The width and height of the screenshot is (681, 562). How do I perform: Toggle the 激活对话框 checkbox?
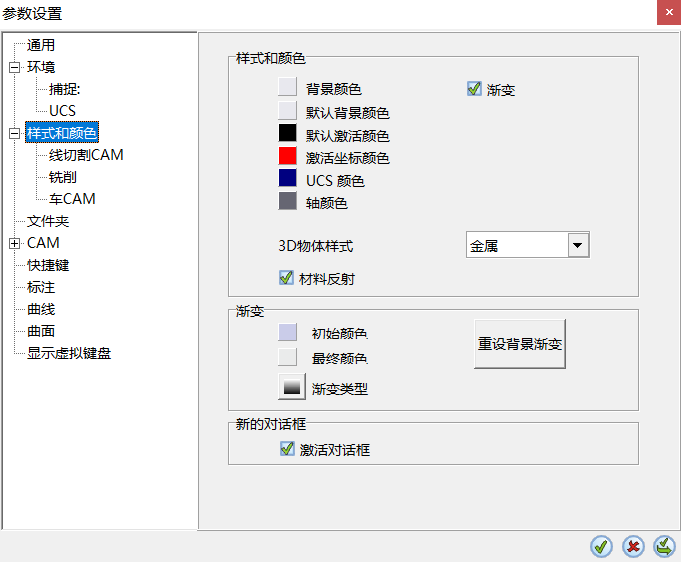click(x=287, y=449)
